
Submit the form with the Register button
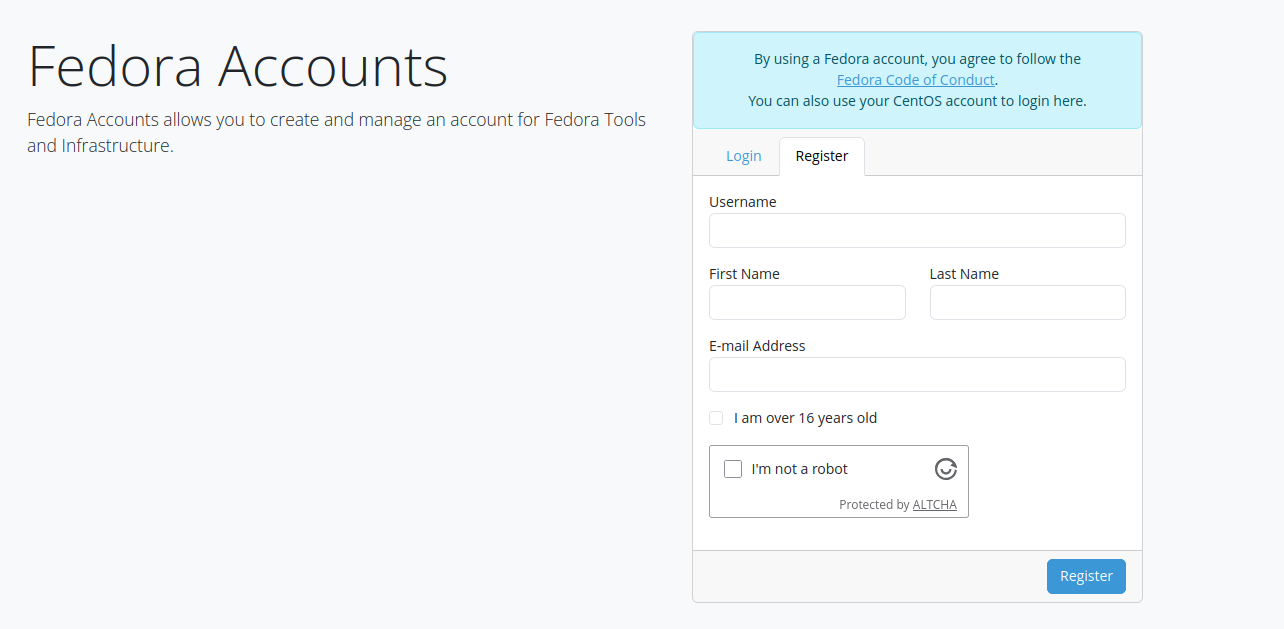1086,576
